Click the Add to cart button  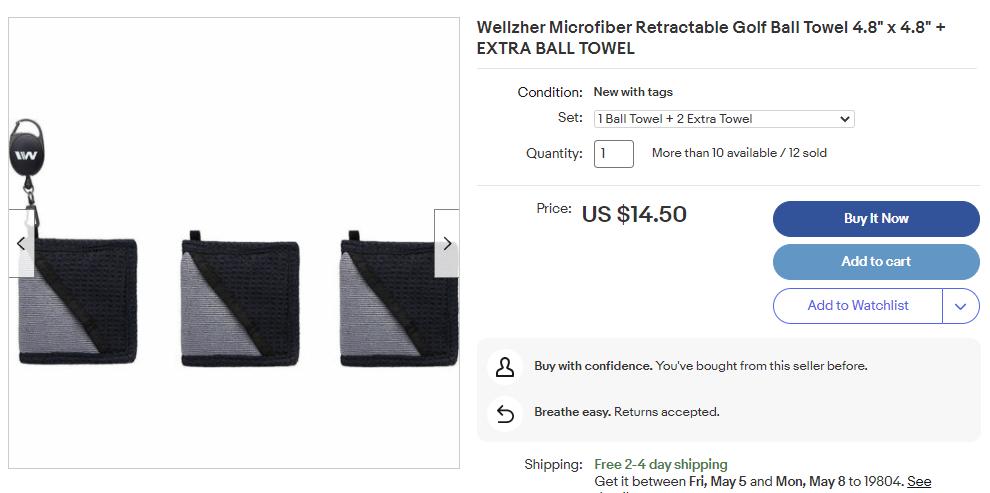pos(876,262)
